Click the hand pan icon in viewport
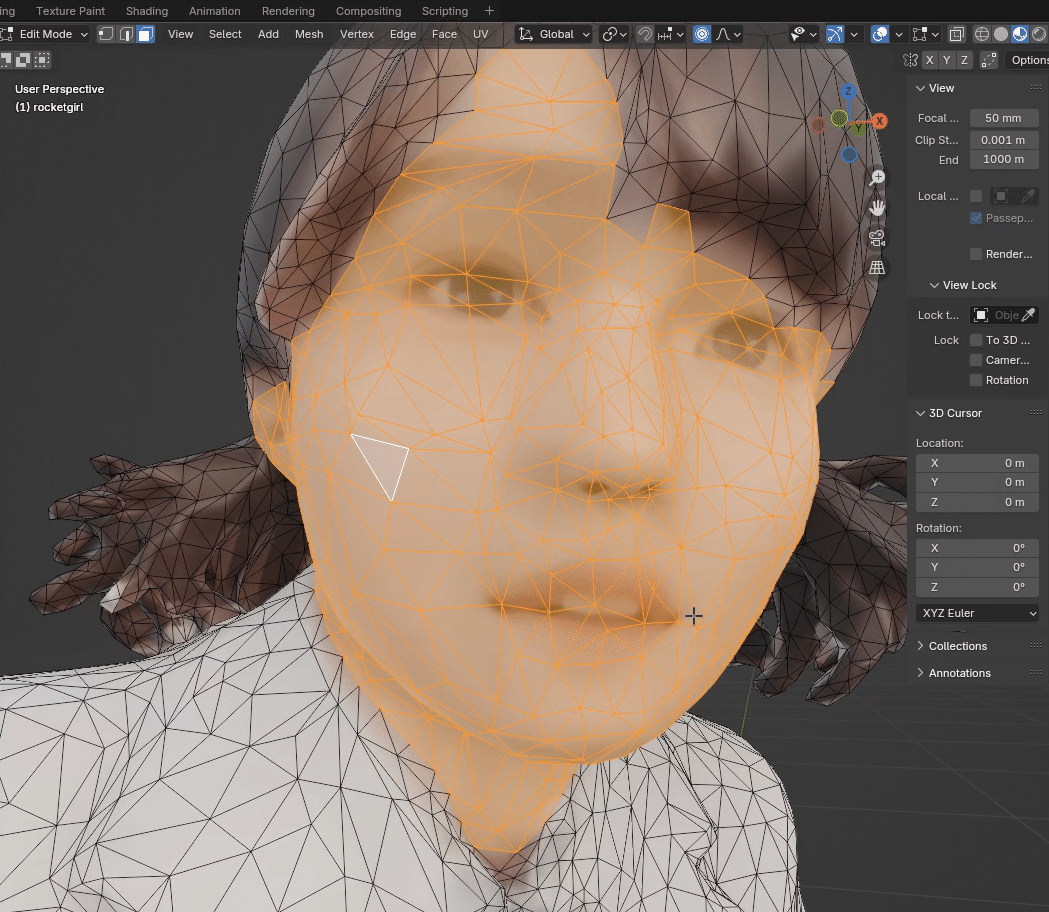 (877, 207)
